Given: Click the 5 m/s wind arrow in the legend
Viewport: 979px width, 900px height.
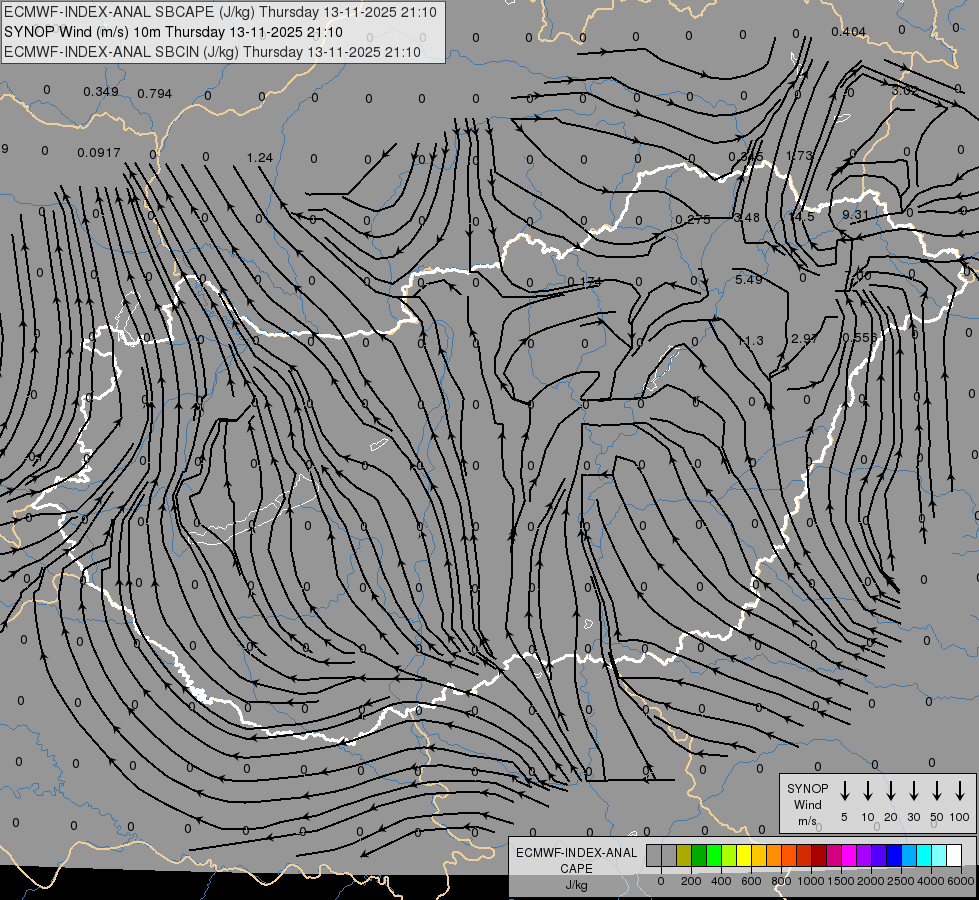Looking at the screenshot, I should tap(844, 791).
